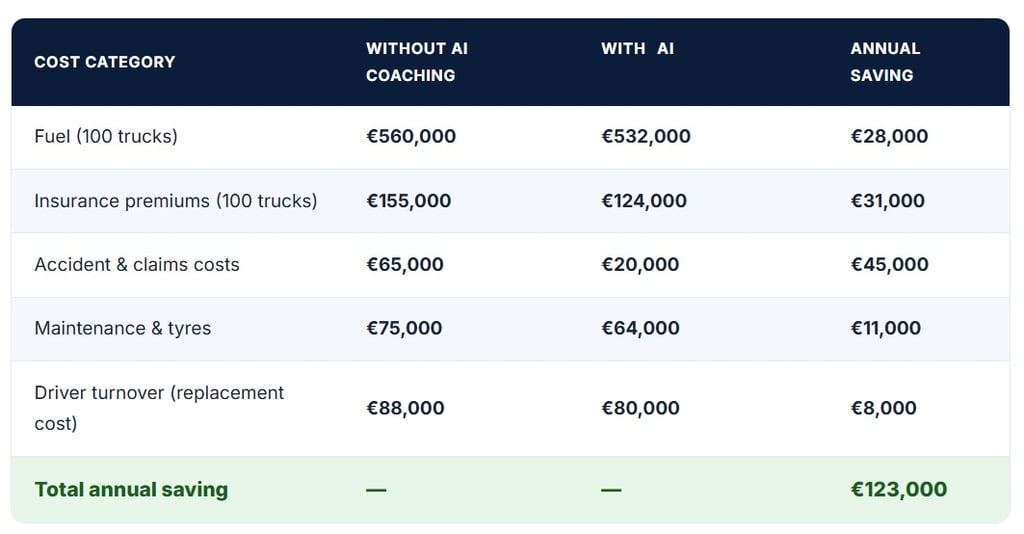Viewport: 1024px width, 534px height.
Task: Select the €532,000 fuel with AI value
Action: (645, 137)
